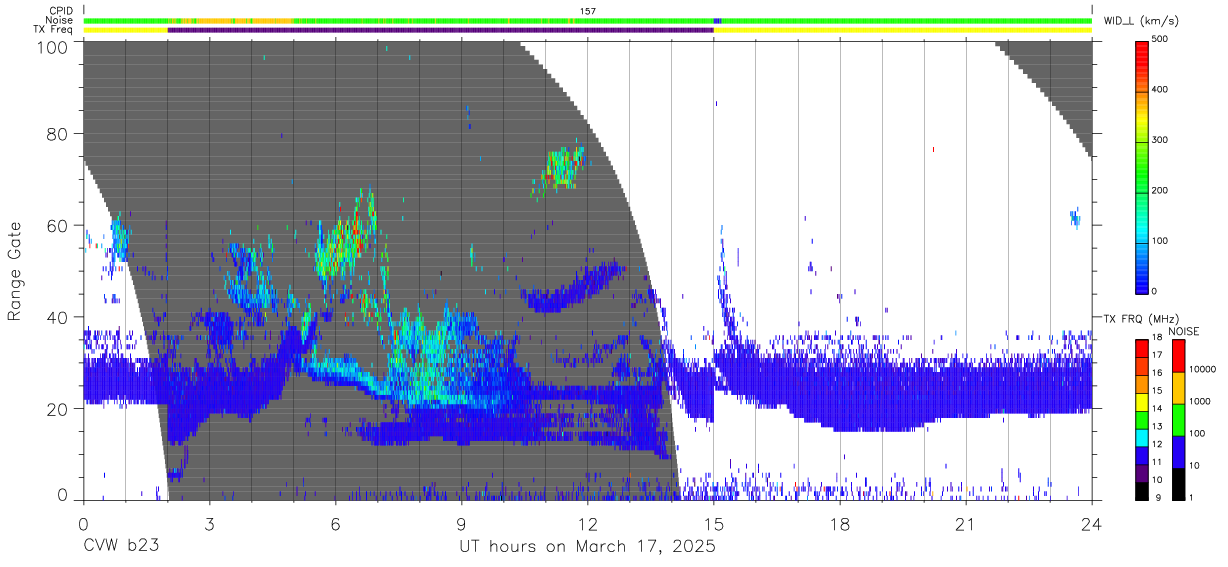Screen dimensions: 1228x567
Task: Click the small echo patch near gate 62, 23.7 UT
Action: (1075, 217)
